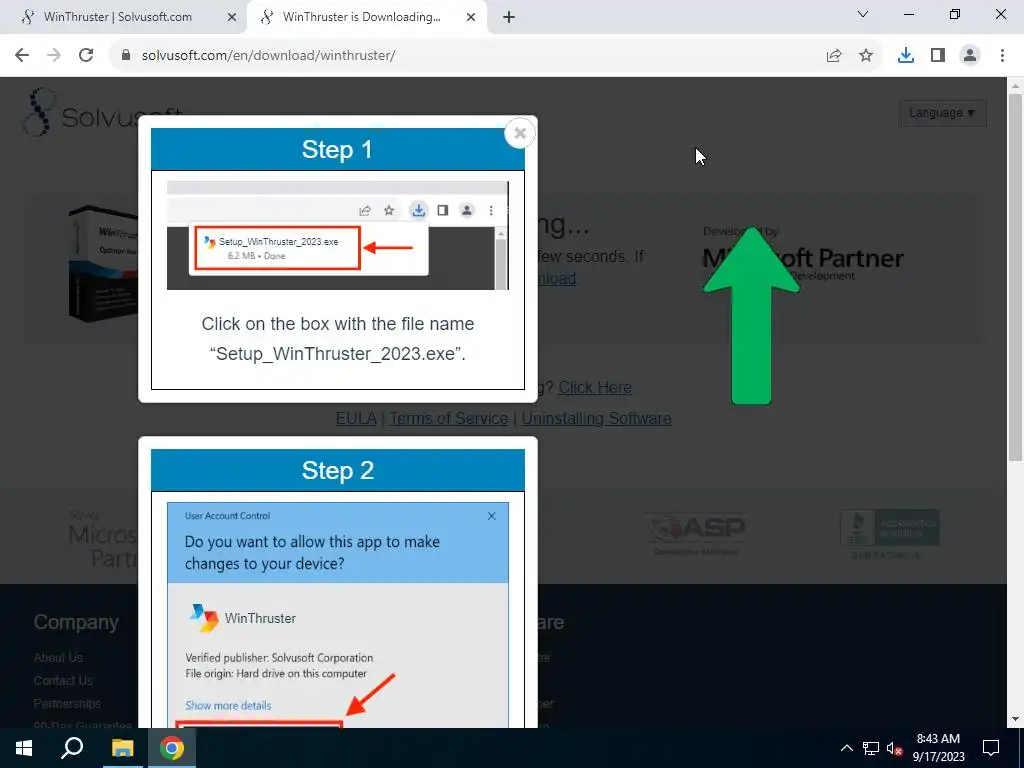Open the clock showing 8:43 AM
The image size is (1024, 768).
[x=938, y=748]
